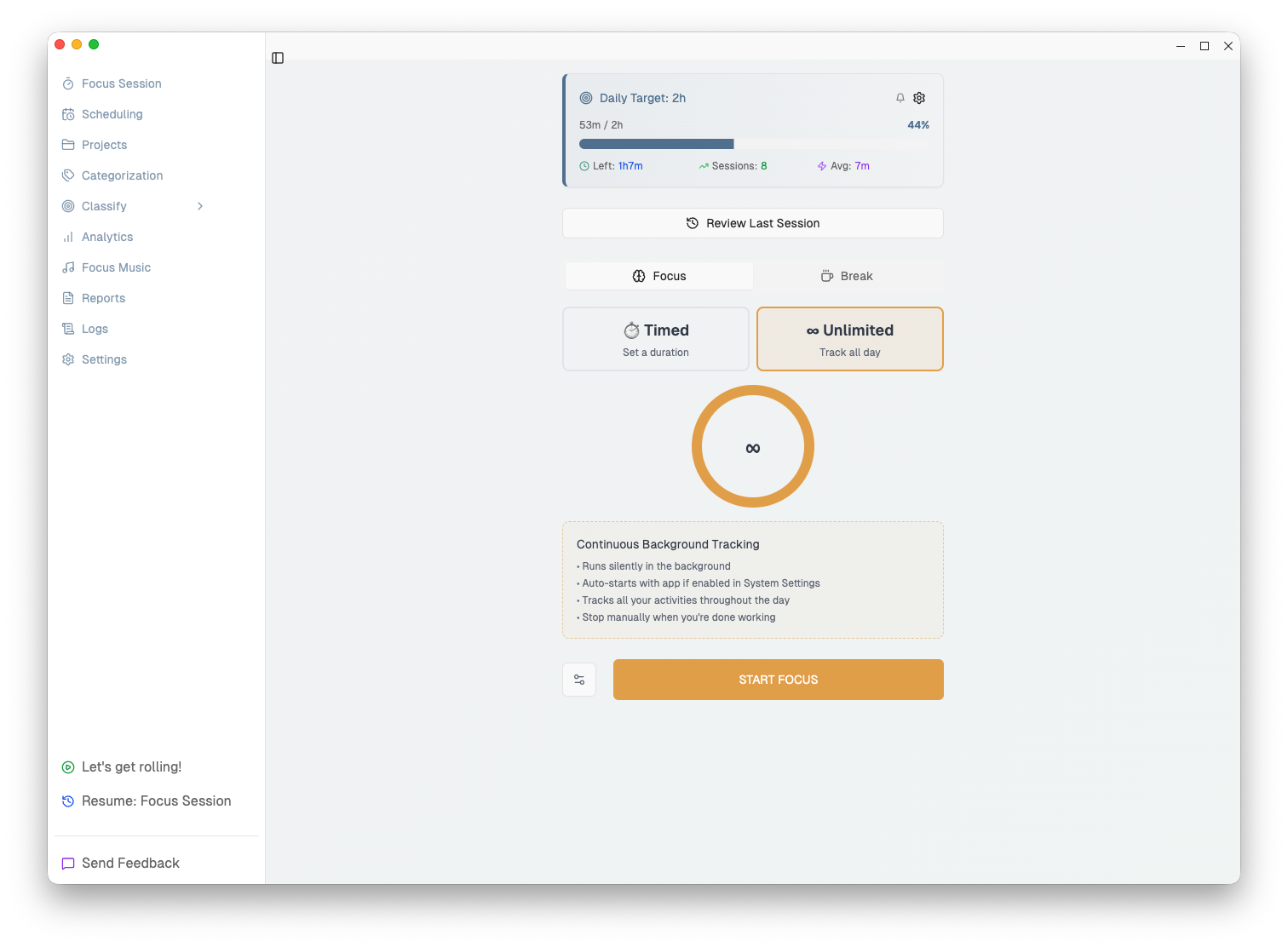
Task: Click the sidebar collapse toggle icon
Action: point(278,58)
